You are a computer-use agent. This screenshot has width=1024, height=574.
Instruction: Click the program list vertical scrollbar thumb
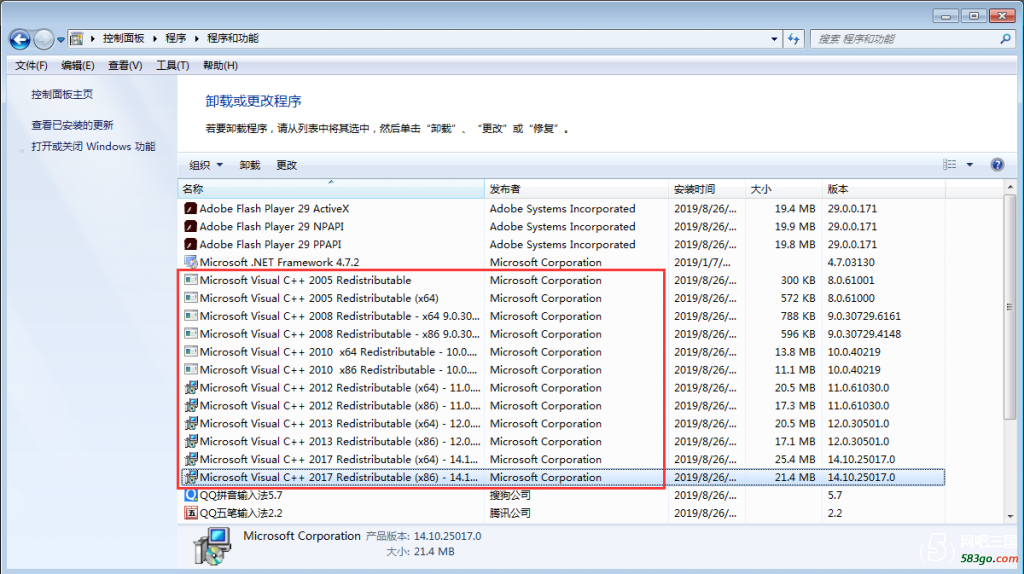pos(1010,307)
